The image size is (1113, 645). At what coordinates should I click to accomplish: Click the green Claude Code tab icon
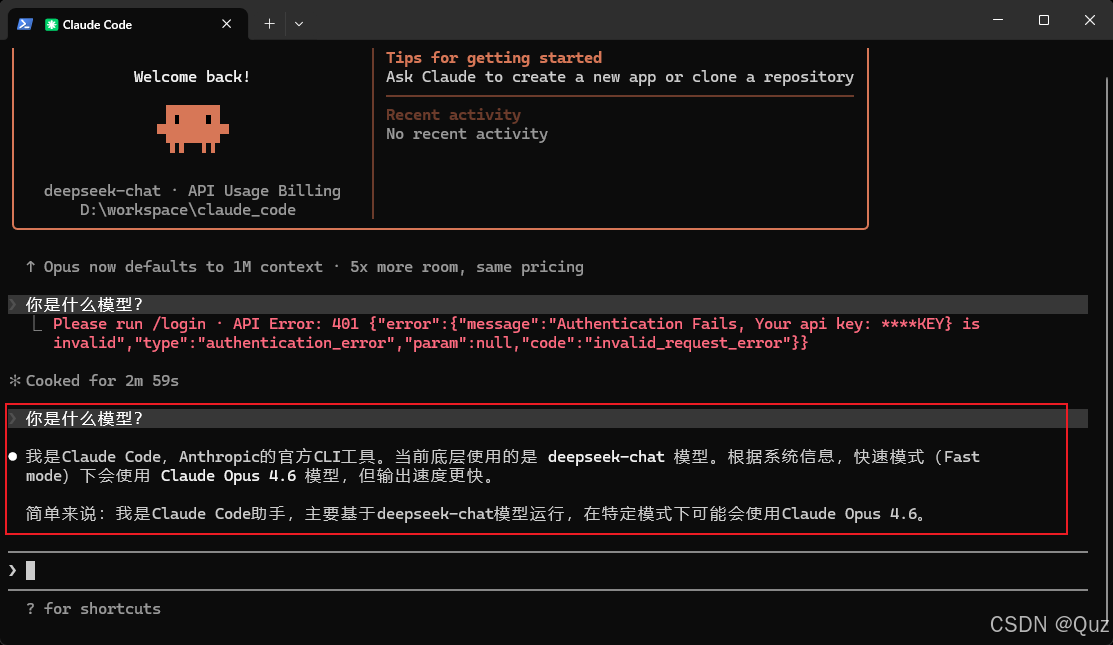(51, 25)
